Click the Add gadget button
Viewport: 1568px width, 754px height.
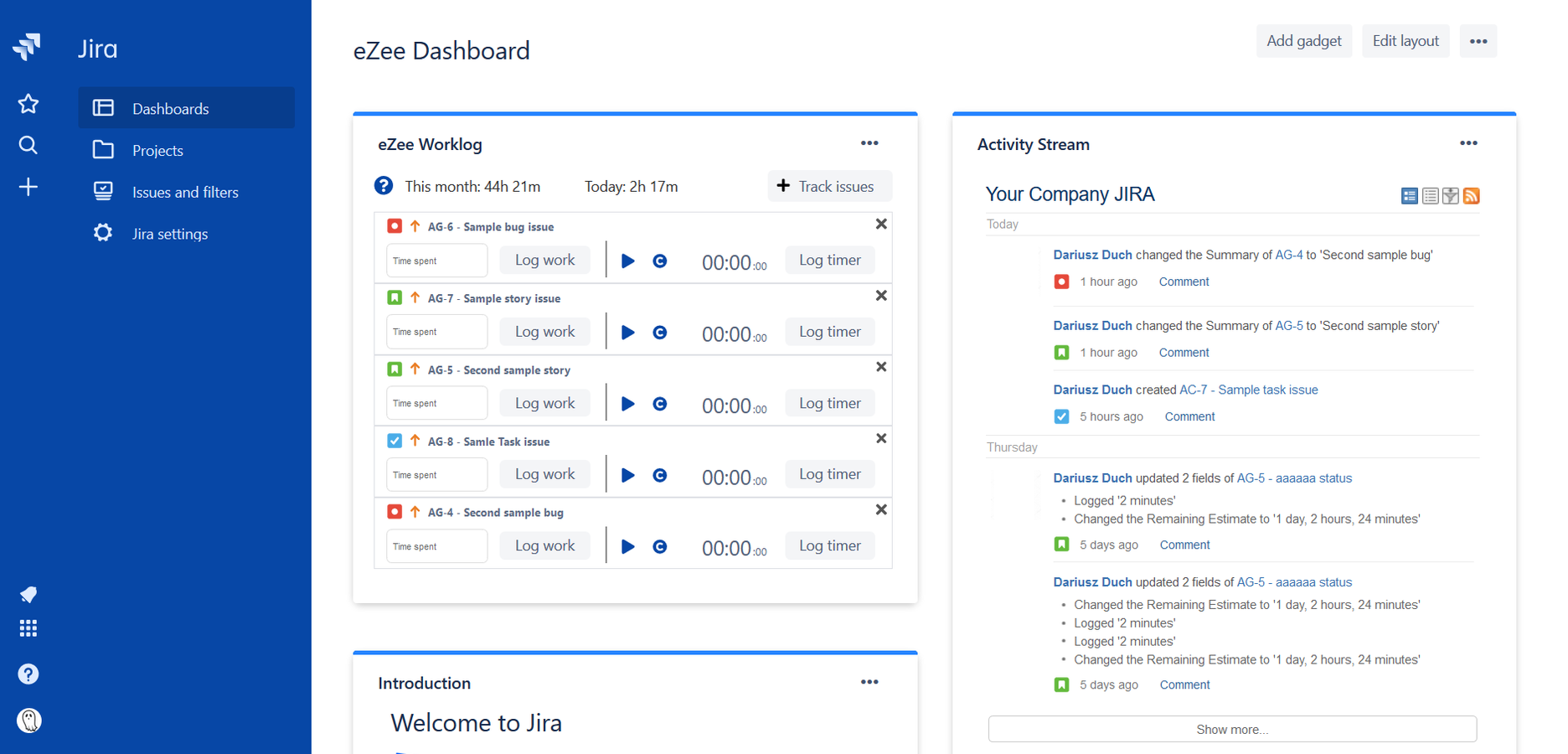coord(1304,41)
